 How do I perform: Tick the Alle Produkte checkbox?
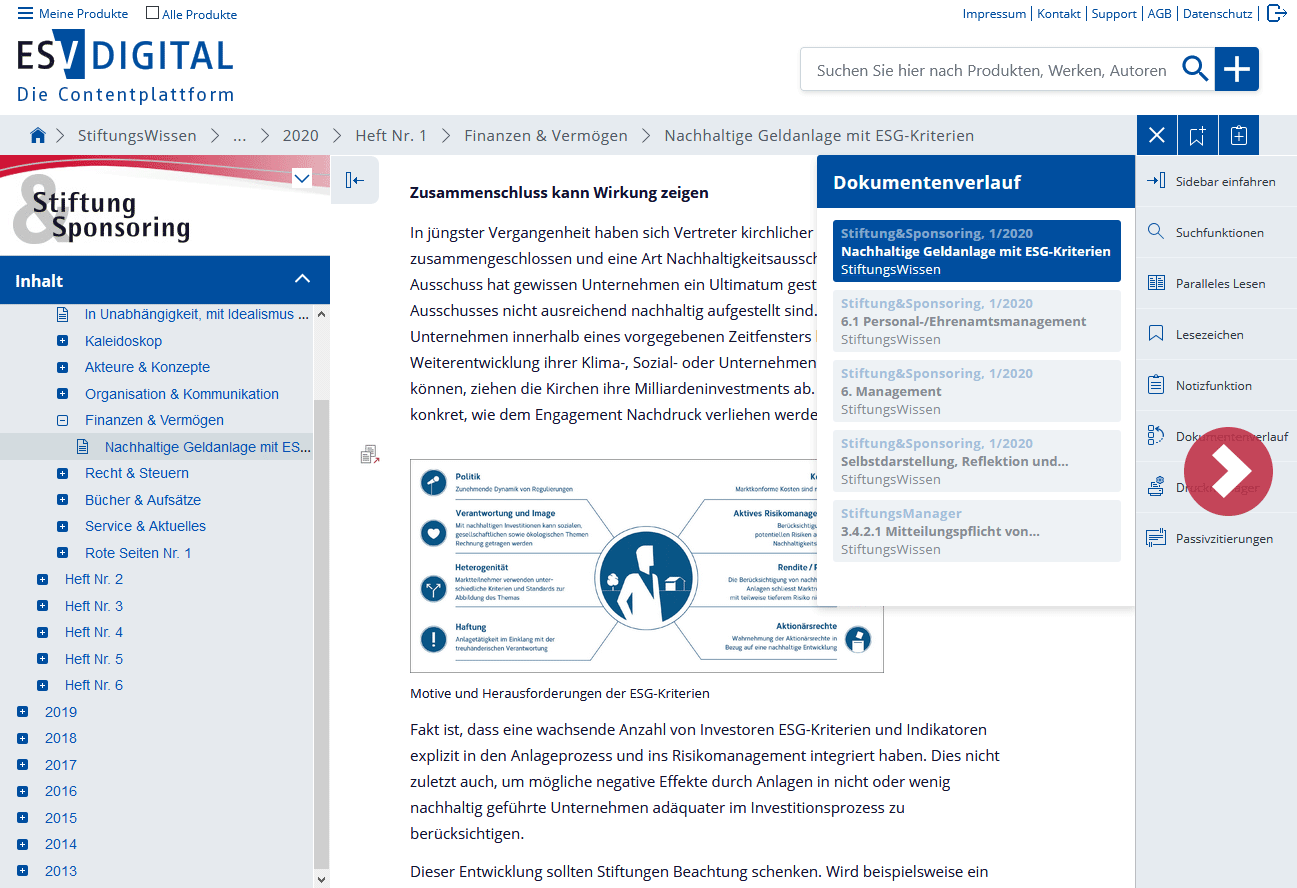point(152,13)
